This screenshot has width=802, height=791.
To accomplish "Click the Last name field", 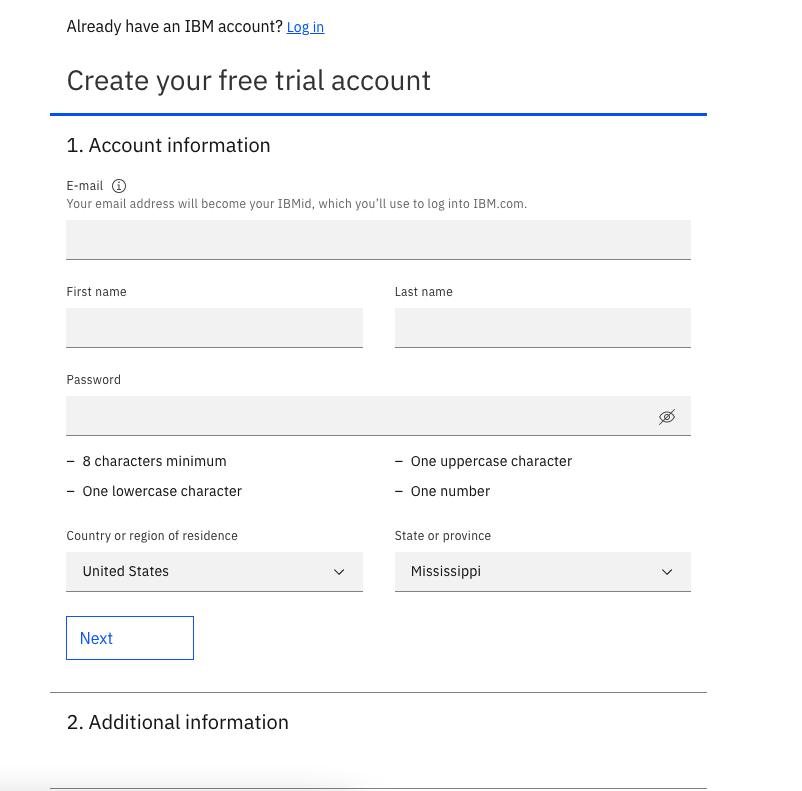I will (542, 327).
